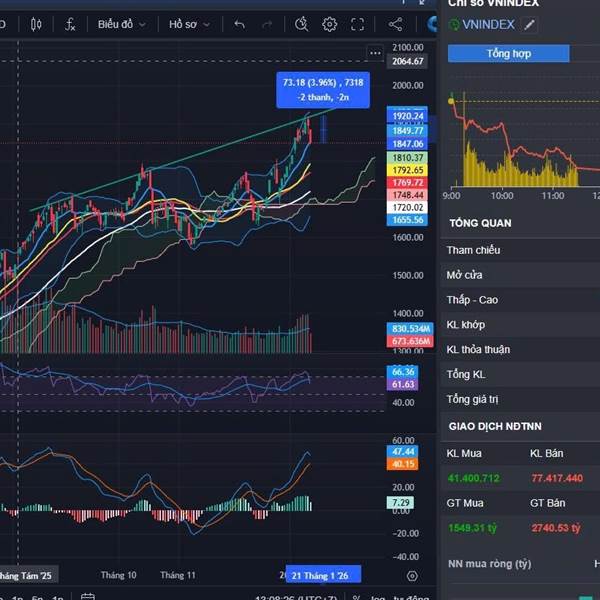600x600 pixels.
Task: Click the 66.36 RSI value label
Action: (x=403, y=372)
